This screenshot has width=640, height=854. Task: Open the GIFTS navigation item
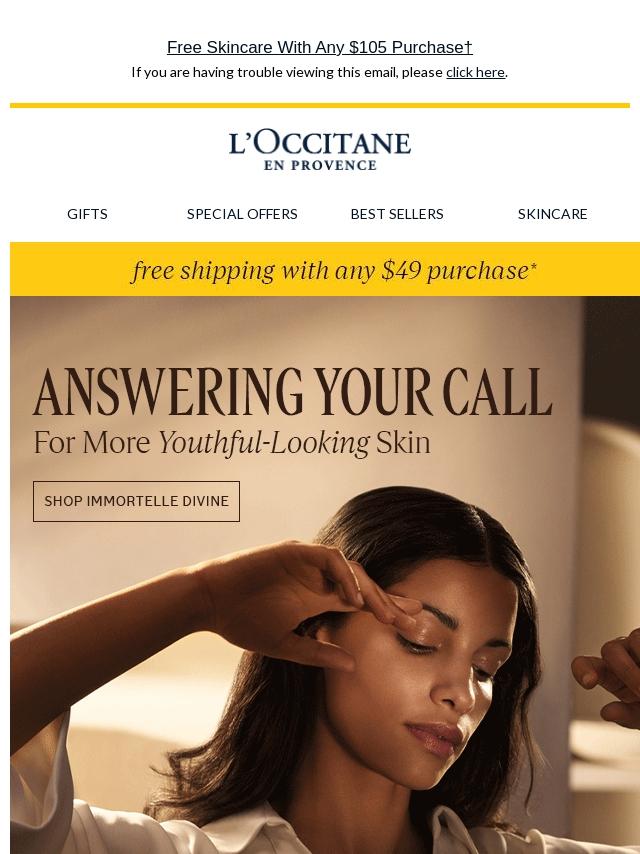coord(87,214)
